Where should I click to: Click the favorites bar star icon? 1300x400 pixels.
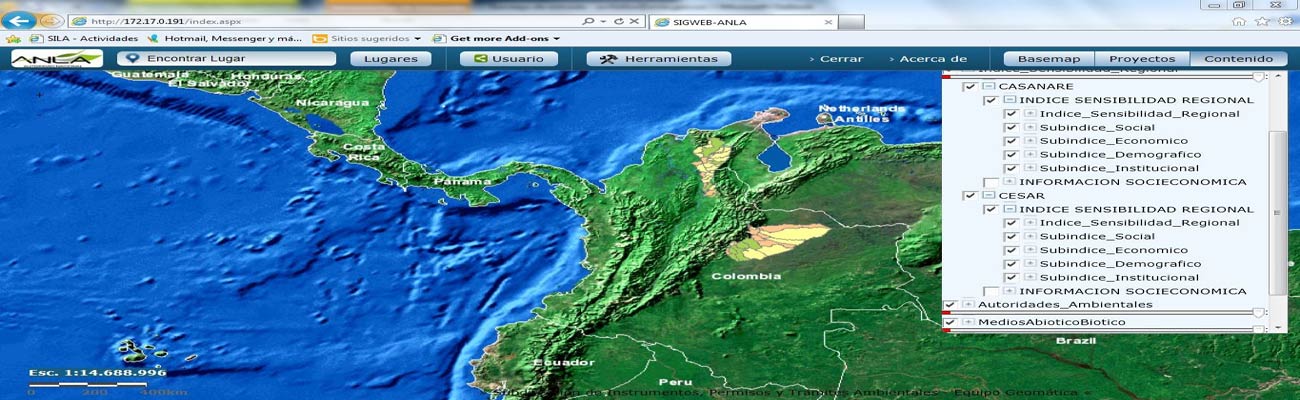point(13,39)
